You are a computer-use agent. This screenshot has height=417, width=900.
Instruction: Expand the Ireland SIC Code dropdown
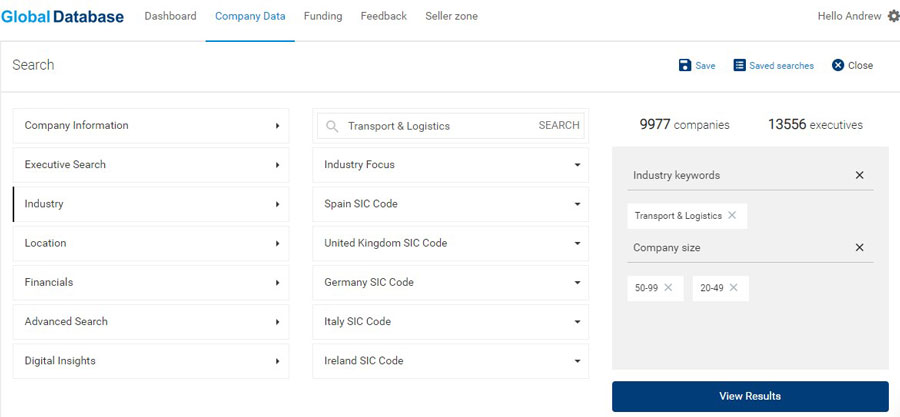(x=451, y=361)
